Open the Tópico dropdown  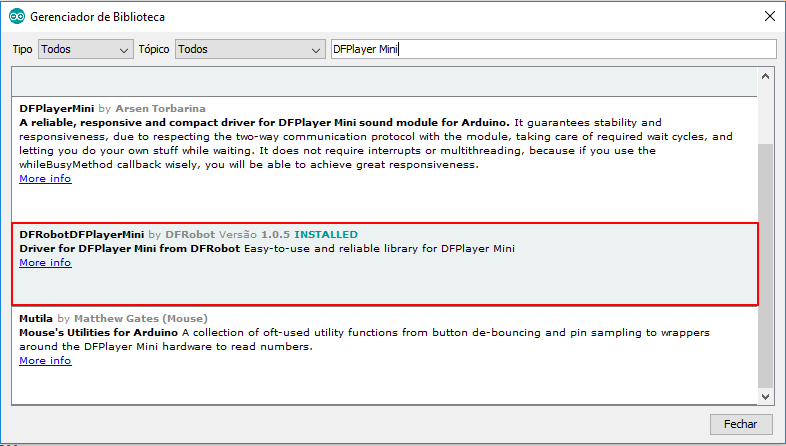pos(250,49)
